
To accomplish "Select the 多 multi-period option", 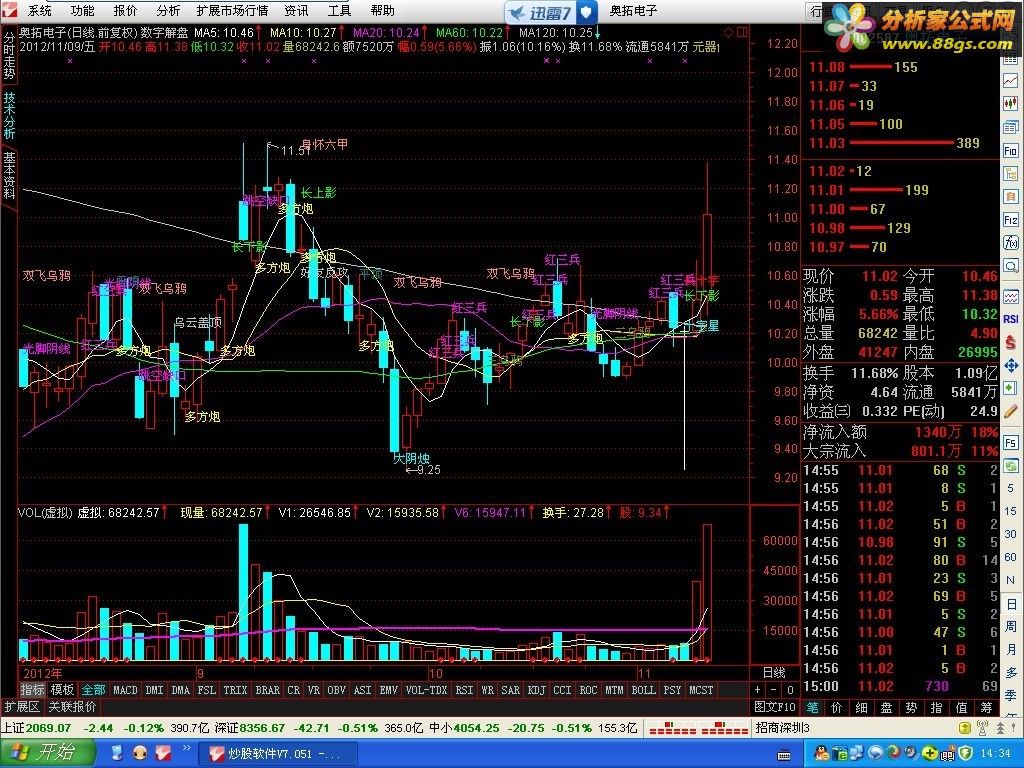I will pos(1010,673).
